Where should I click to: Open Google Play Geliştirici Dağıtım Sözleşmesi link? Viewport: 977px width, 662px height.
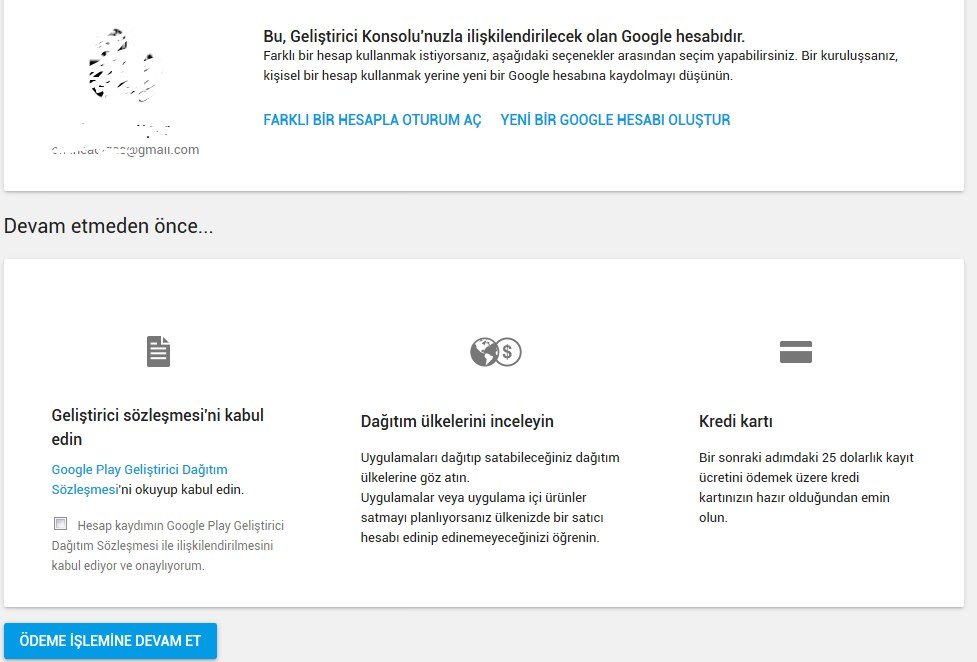(140, 479)
